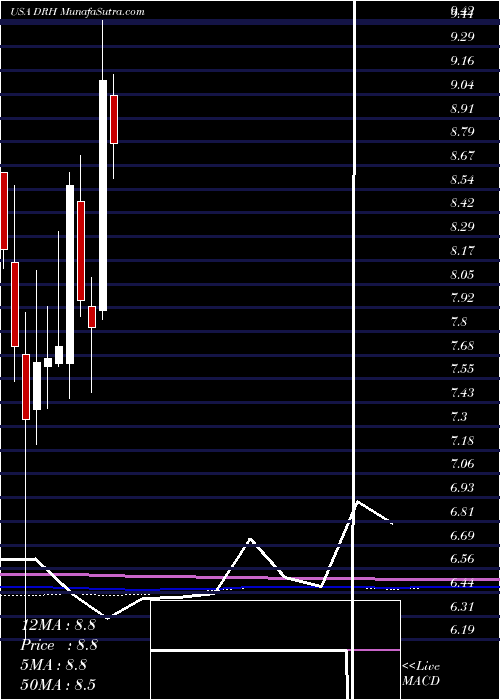Click the tallest white candlestick body

[x=103, y=195]
